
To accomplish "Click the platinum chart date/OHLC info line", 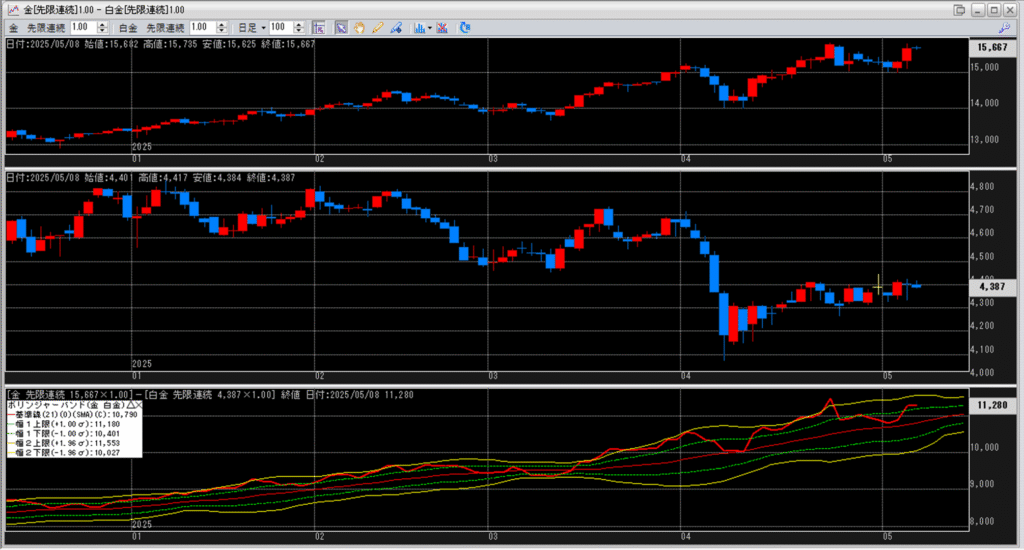I will pos(151,178).
